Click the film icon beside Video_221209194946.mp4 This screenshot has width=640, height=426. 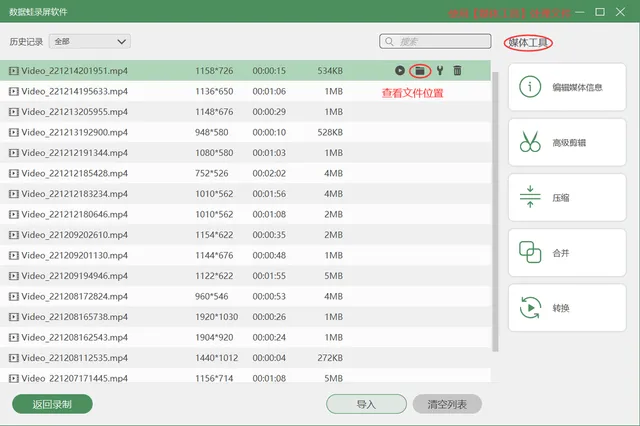[14, 276]
